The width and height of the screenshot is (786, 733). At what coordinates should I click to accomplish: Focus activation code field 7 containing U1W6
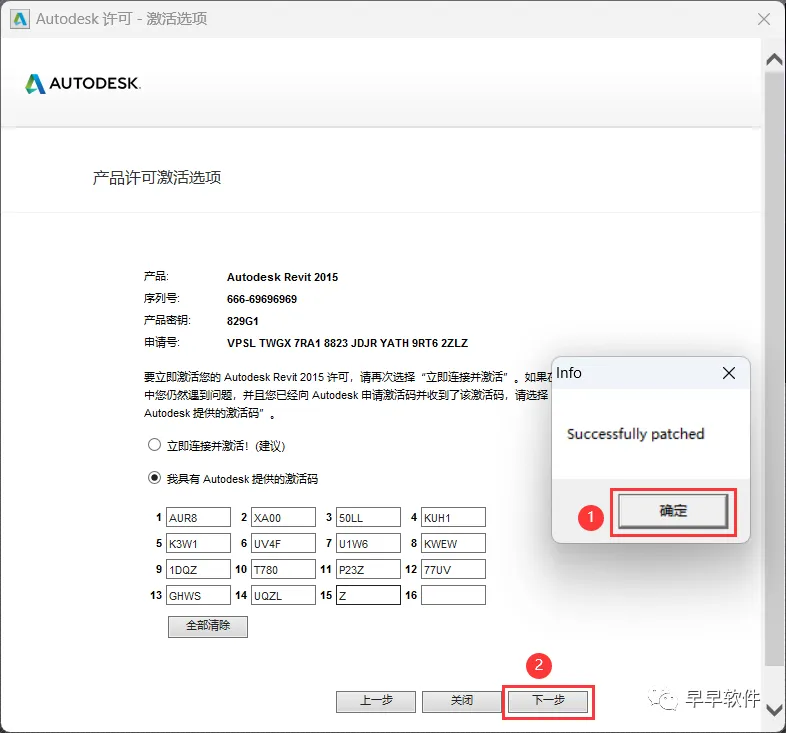pyautogui.click(x=368, y=543)
